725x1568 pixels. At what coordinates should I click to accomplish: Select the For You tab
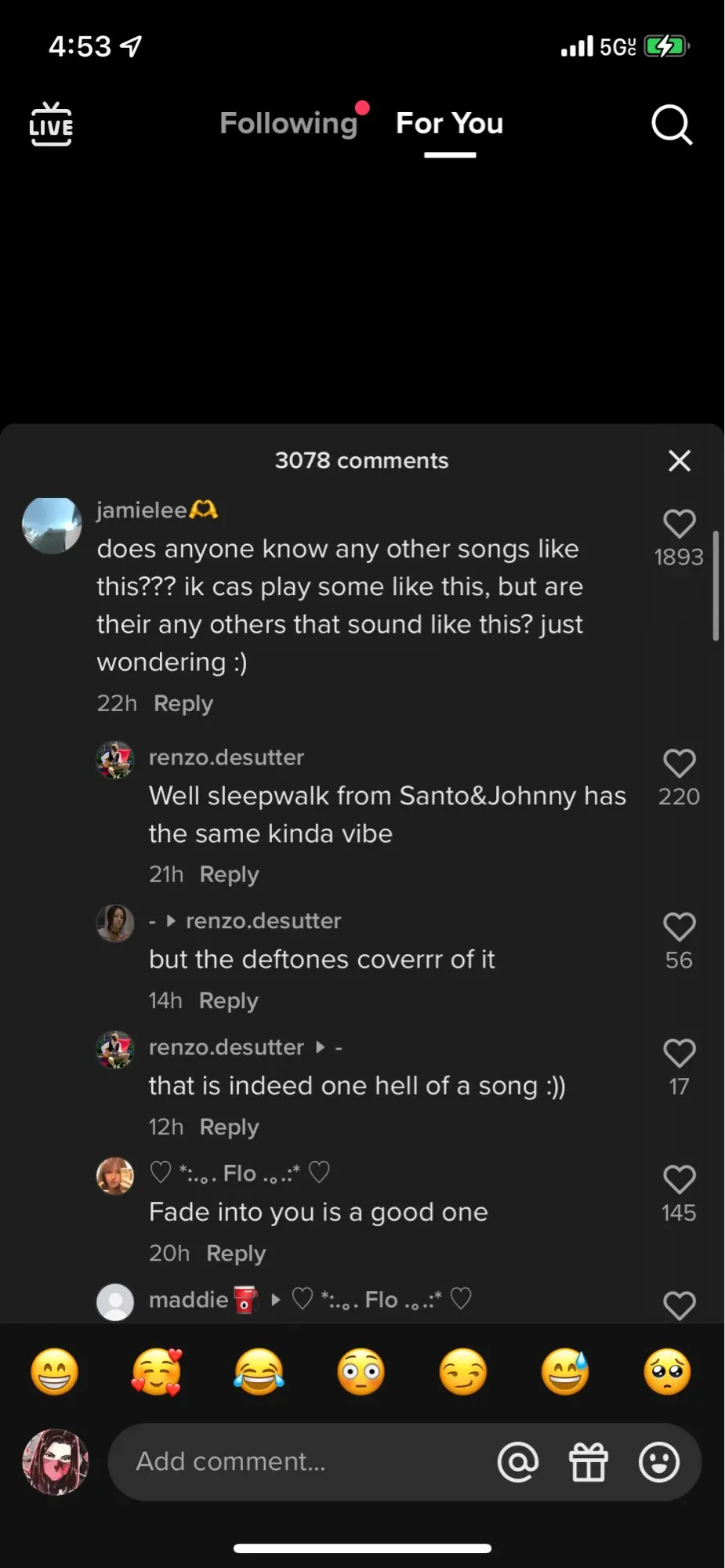pyautogui.click(x=449, y=123)
